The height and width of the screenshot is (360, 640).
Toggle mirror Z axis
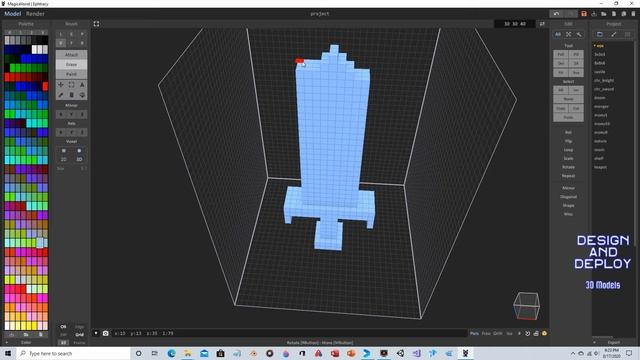click(82, 115)
